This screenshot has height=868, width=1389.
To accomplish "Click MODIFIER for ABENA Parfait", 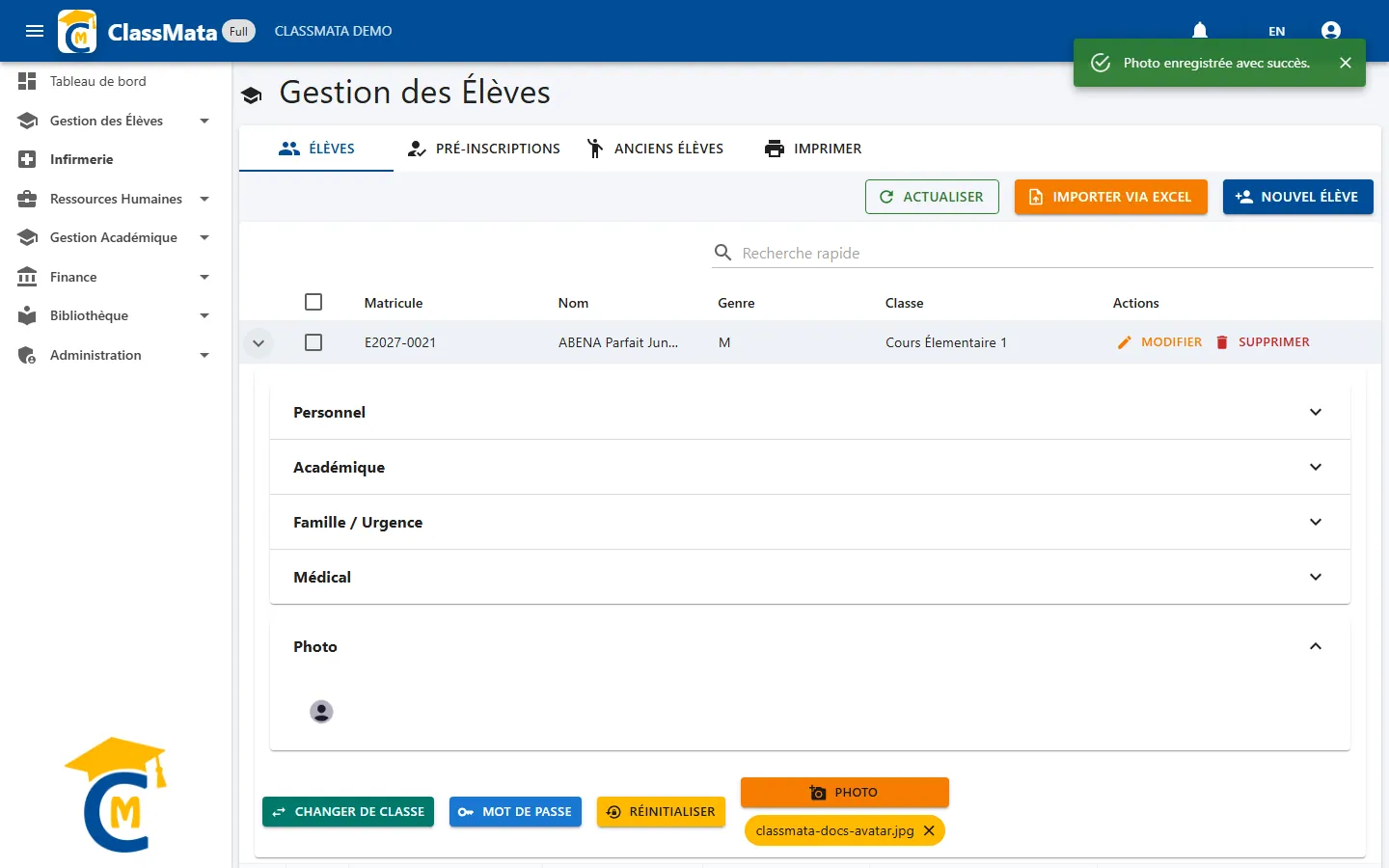I will click(1159, 342).
